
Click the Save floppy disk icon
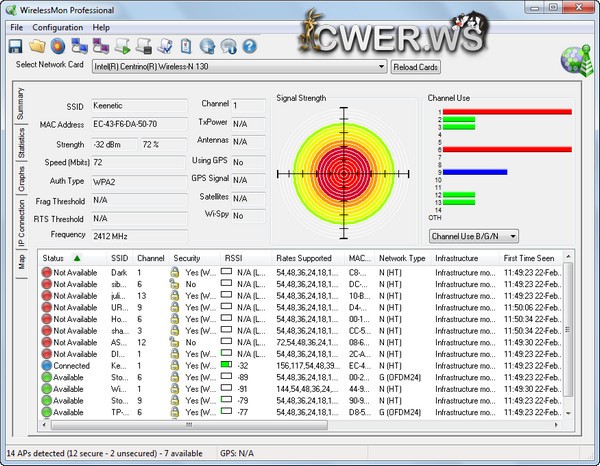coord(16,46)
